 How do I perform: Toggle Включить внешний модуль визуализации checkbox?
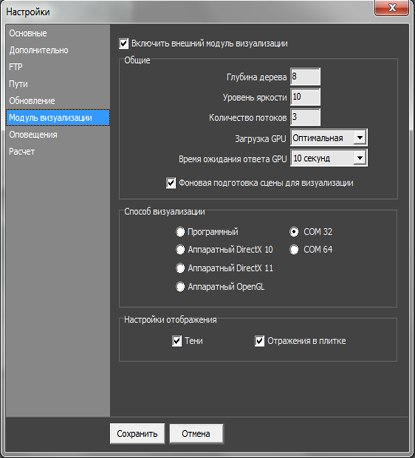124,44
